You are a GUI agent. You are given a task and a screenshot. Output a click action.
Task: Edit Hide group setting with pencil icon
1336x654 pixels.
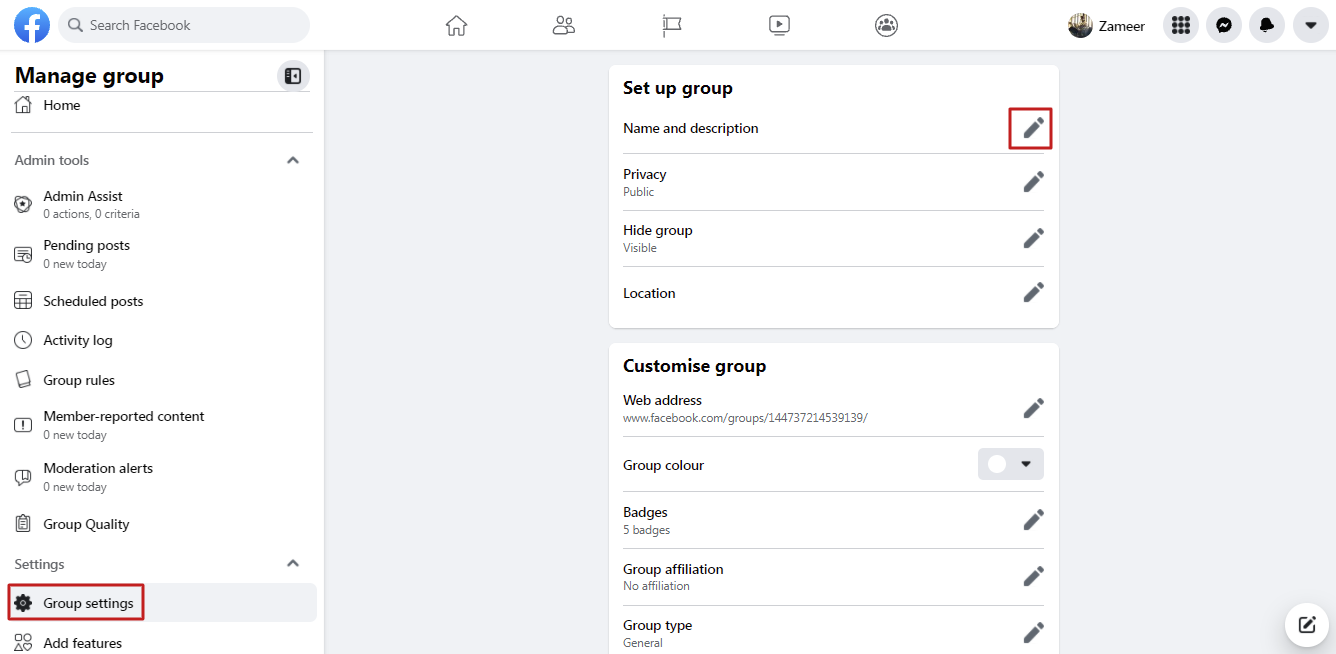[1033, 238]
